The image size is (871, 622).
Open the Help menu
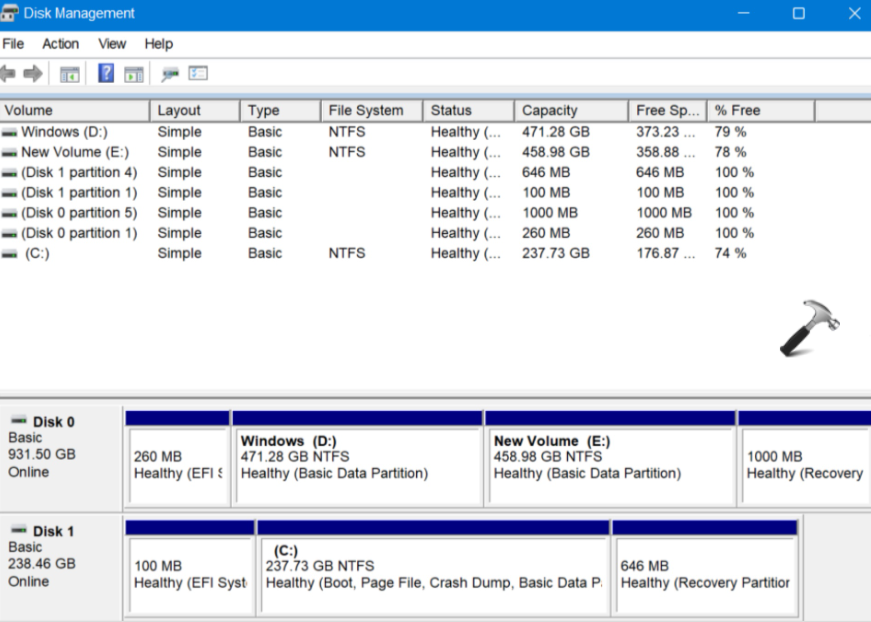(x=158, y=44)
